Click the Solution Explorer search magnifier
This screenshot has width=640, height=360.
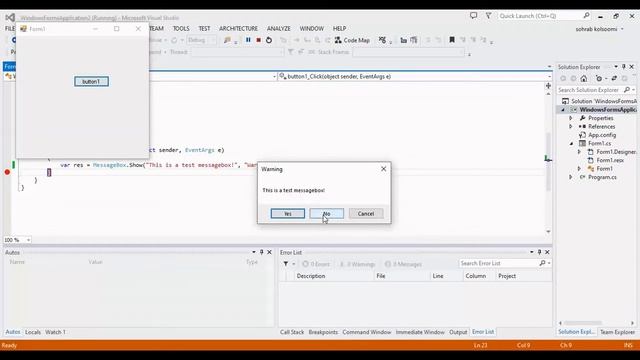[x=627, y=90]
